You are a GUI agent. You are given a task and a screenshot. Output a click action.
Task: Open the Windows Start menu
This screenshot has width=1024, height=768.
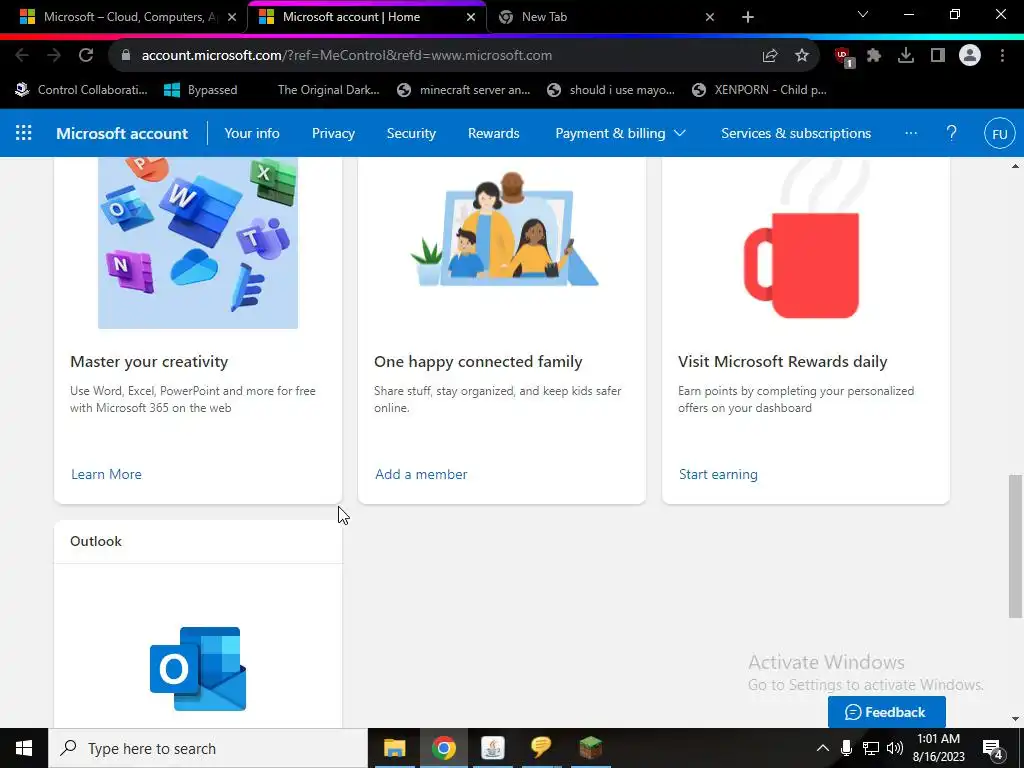(x=24, y=748)
